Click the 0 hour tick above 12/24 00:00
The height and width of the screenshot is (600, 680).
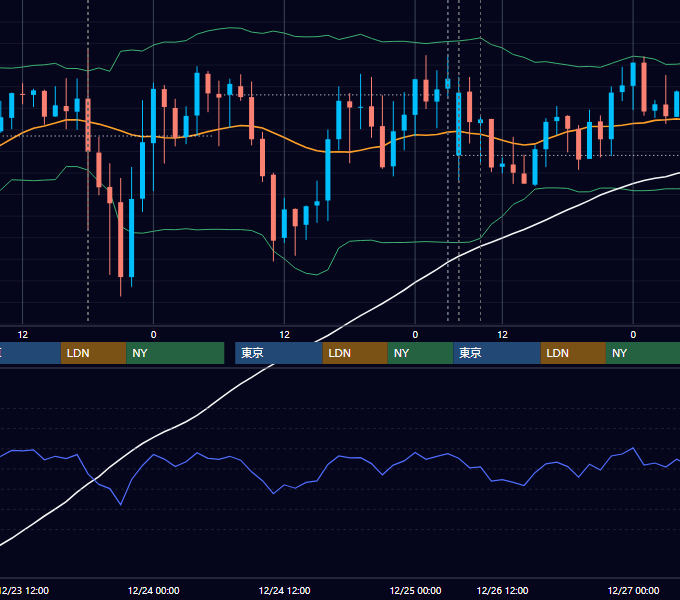click(x=154, y=335)
